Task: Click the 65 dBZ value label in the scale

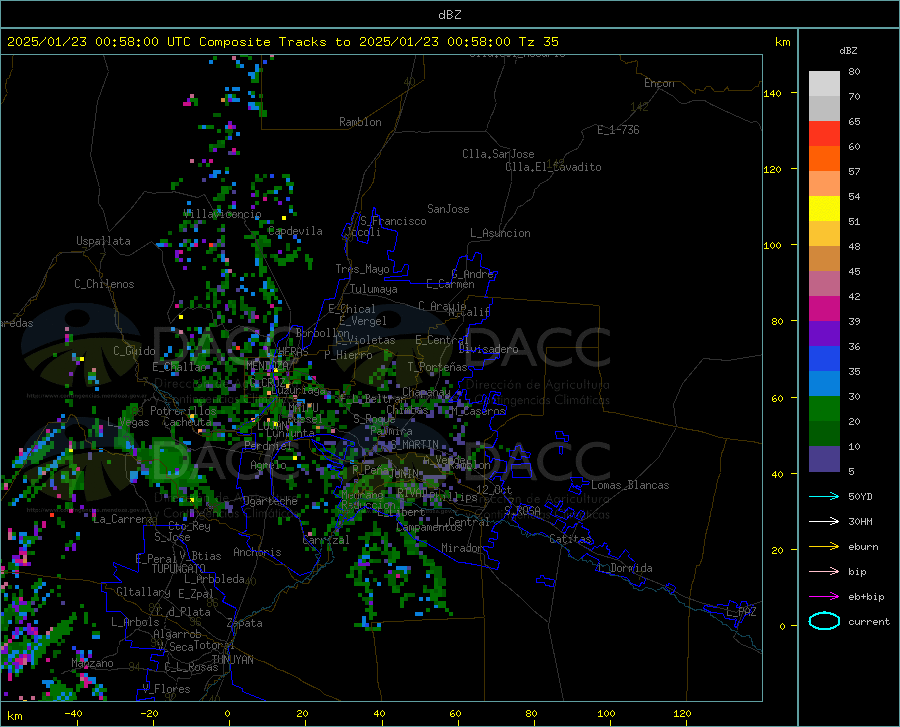Action: click(x=854, y=122)
